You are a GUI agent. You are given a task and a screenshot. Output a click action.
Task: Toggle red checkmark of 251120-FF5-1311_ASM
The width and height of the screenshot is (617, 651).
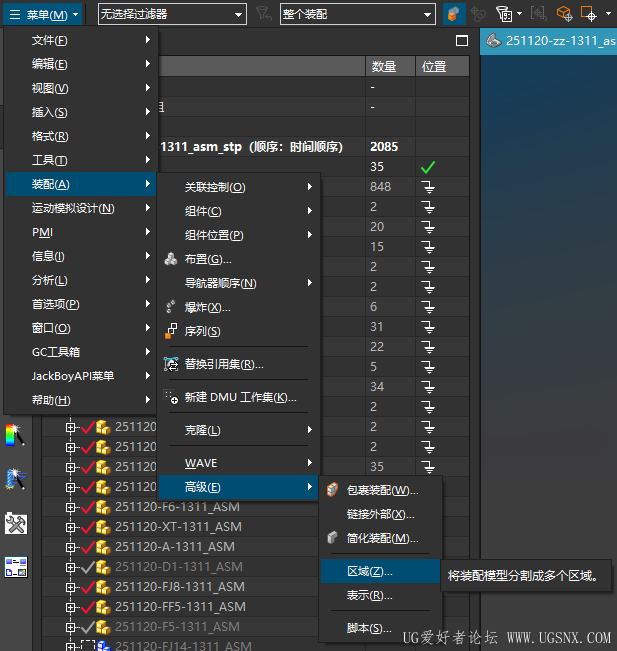point(88,607)
